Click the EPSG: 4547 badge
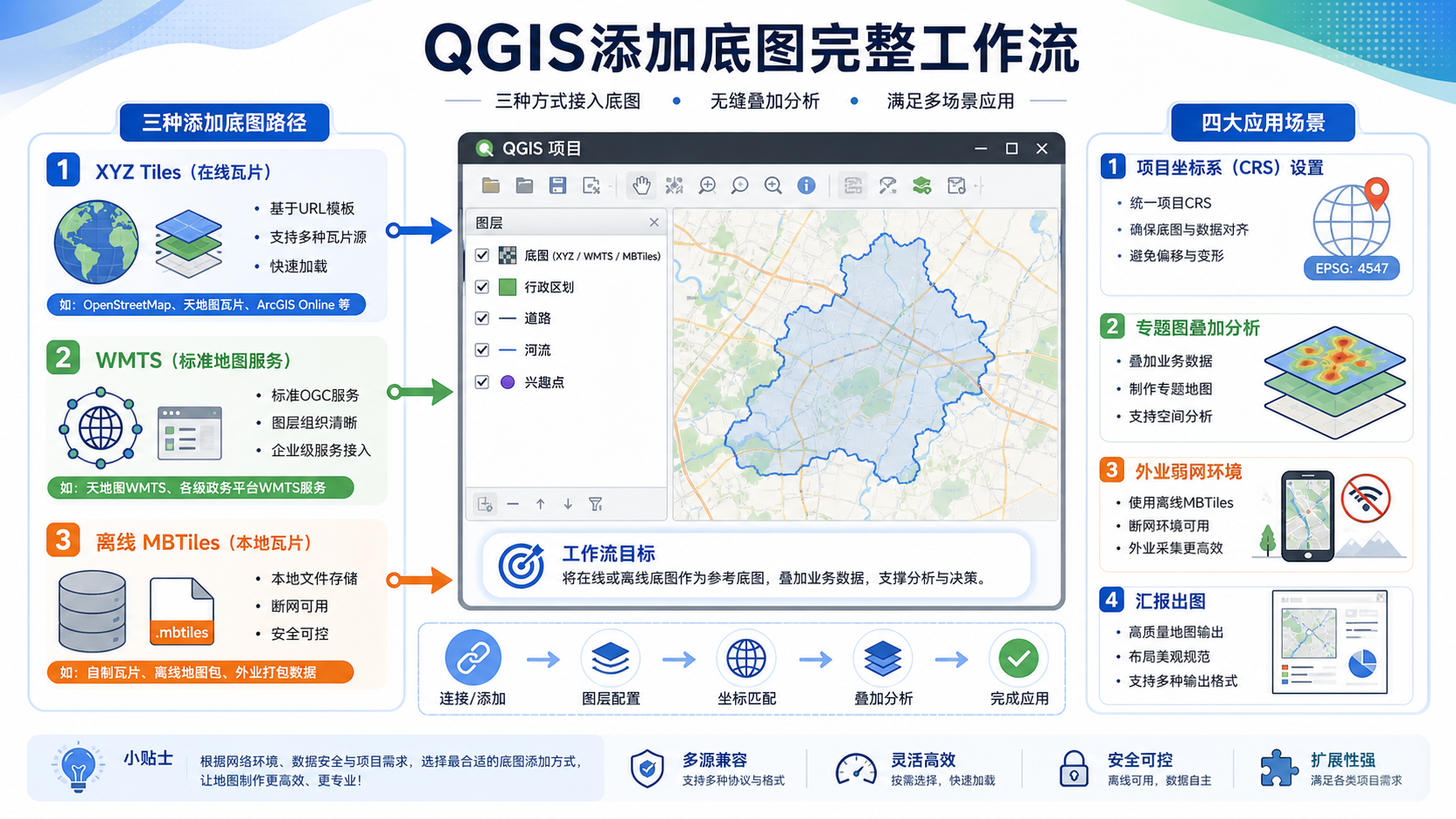The image size is (1456, 819). point(1352,268)
